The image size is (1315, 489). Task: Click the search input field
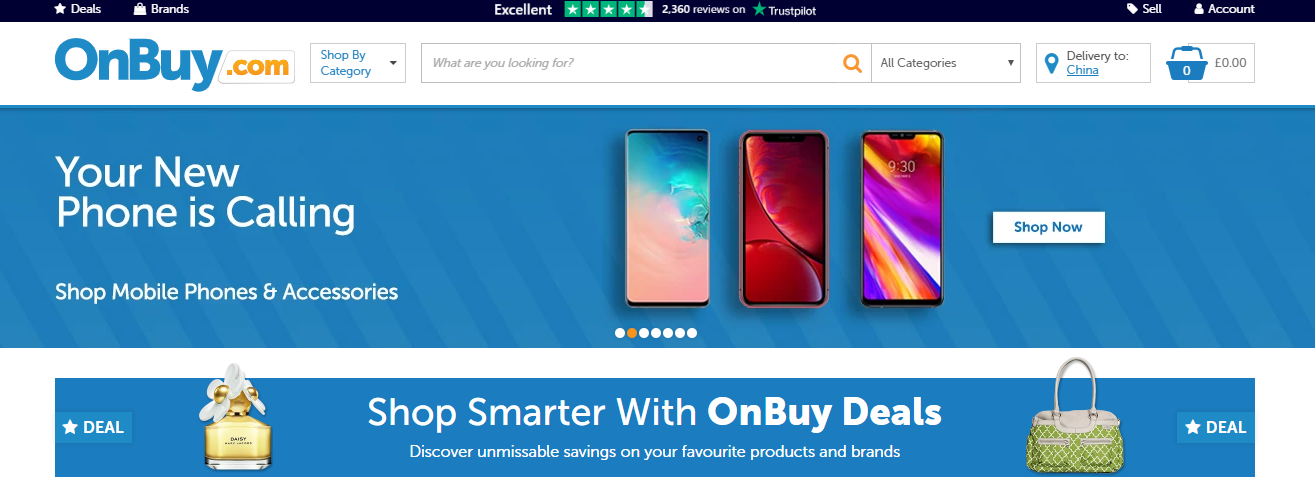click(x=632, y=63)
